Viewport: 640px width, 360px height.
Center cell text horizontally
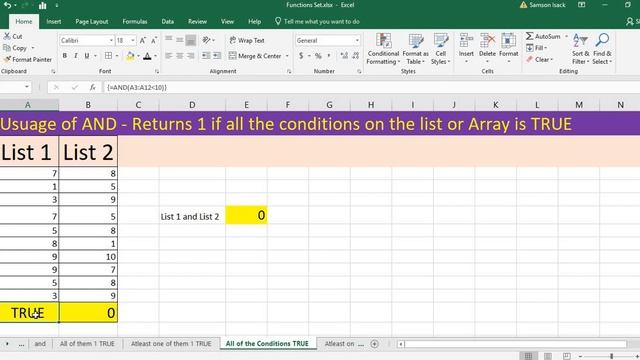(180, 56)
